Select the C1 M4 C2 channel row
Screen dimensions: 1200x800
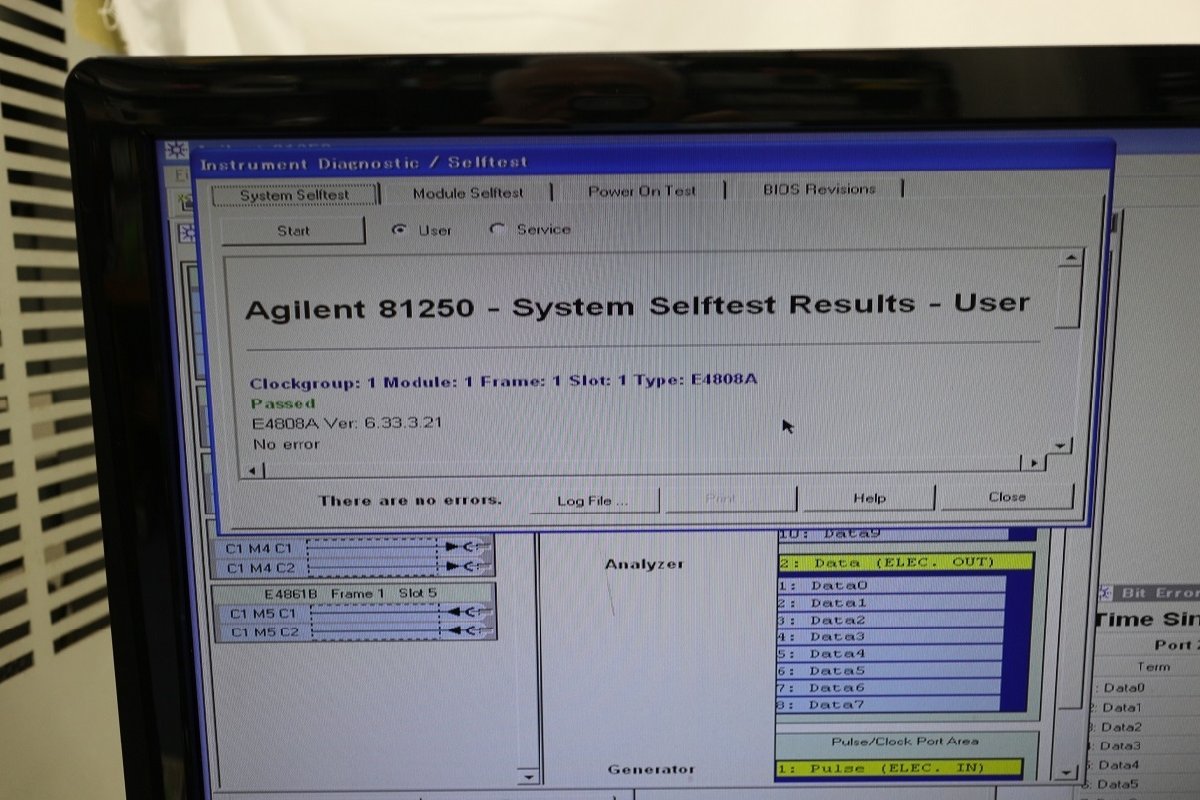pos(355,567)
